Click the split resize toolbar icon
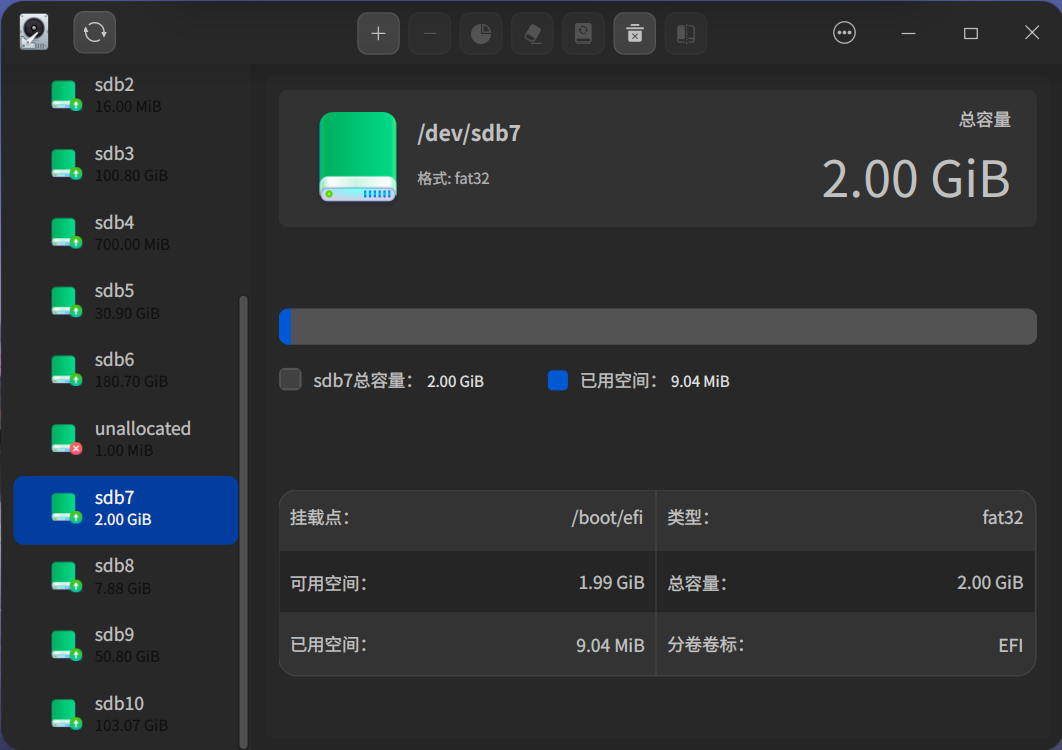1062x750 pixels. [686, 33]
